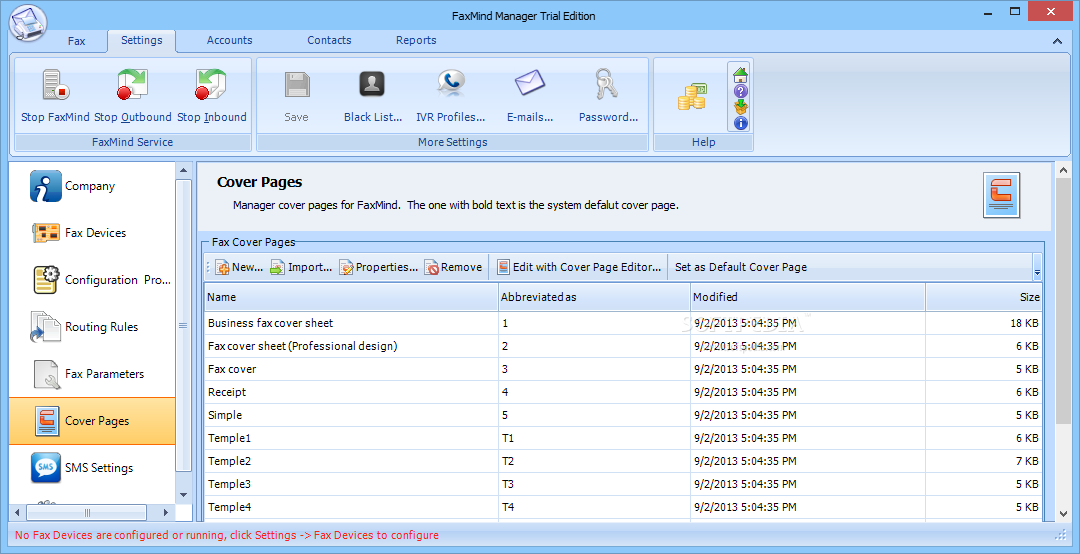Select Fax cover sheet (Professional design)
The width and height of the screenshot is (1080, 554).
(624, 346)
